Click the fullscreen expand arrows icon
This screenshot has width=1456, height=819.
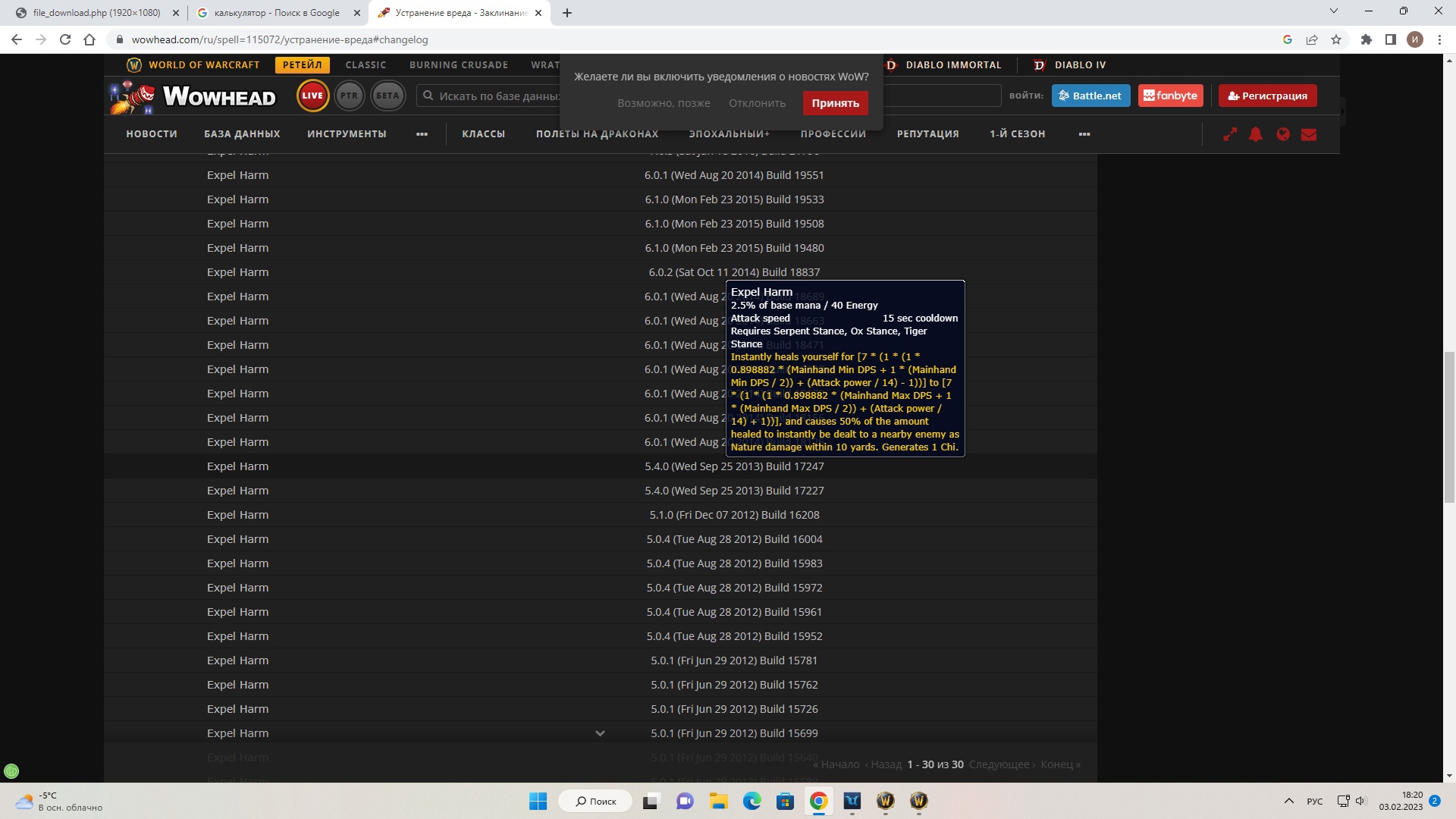tap(1230, 134)
